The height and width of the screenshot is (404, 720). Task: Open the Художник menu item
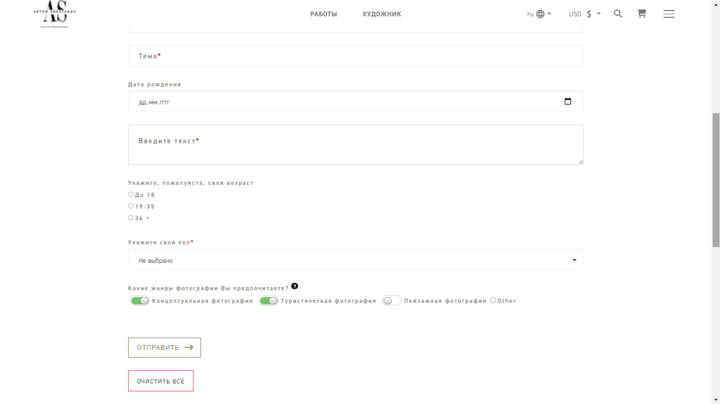pos(381,14)
